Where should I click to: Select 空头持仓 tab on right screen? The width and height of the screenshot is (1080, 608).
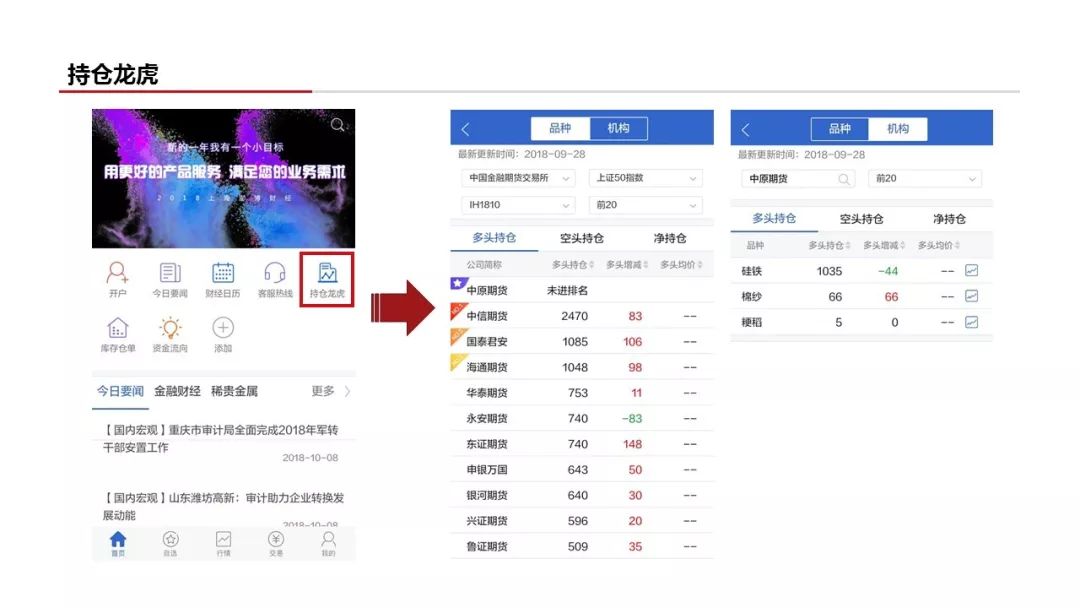coord(861,218)
